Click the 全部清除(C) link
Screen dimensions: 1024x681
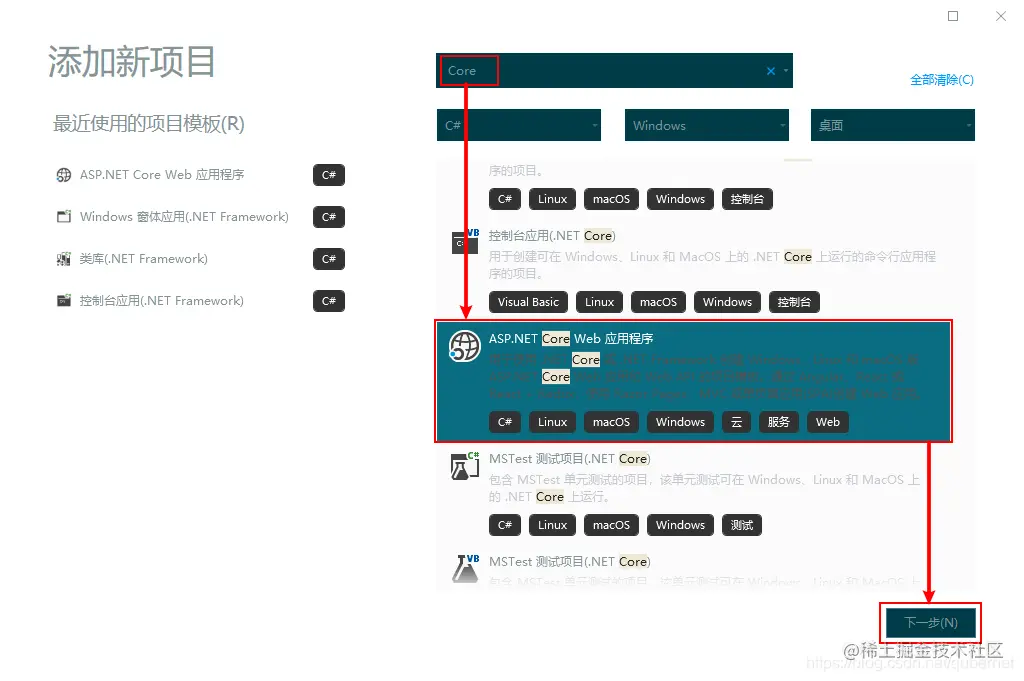pyautogui.click(x=942, y=80)
